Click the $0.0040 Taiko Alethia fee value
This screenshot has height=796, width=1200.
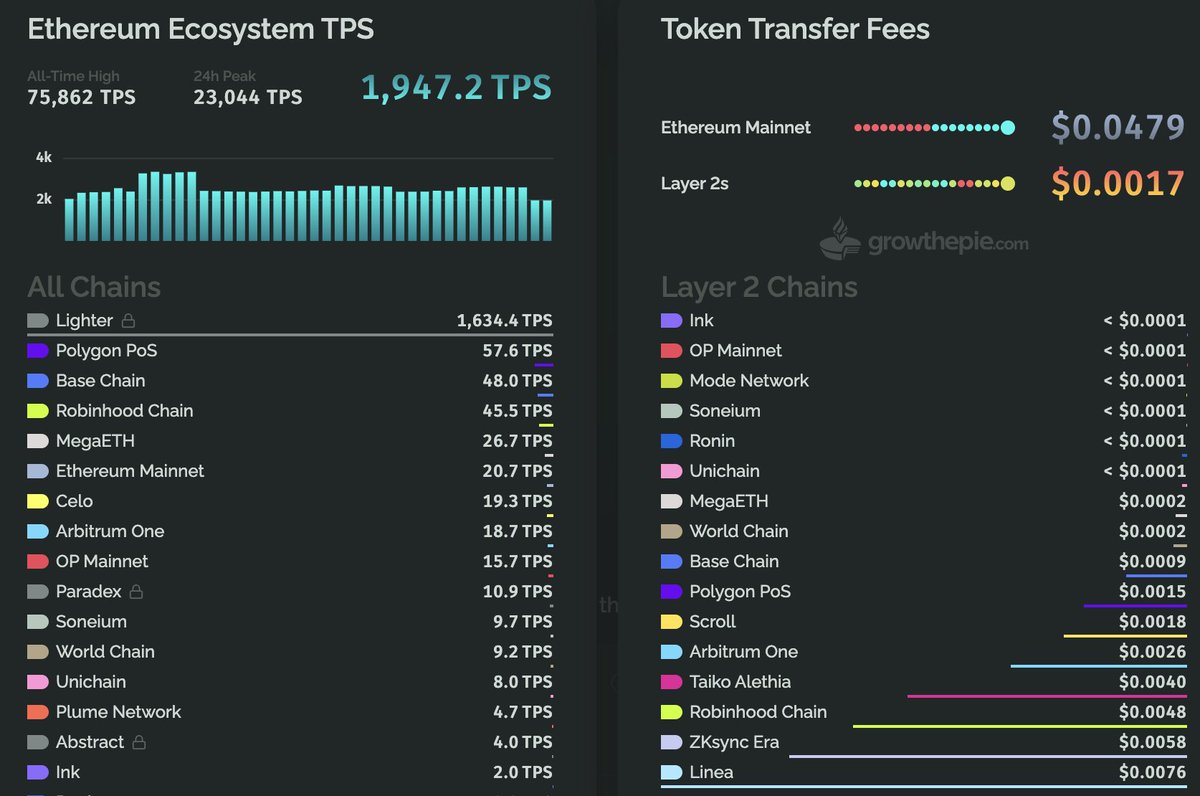(1152, 682)
